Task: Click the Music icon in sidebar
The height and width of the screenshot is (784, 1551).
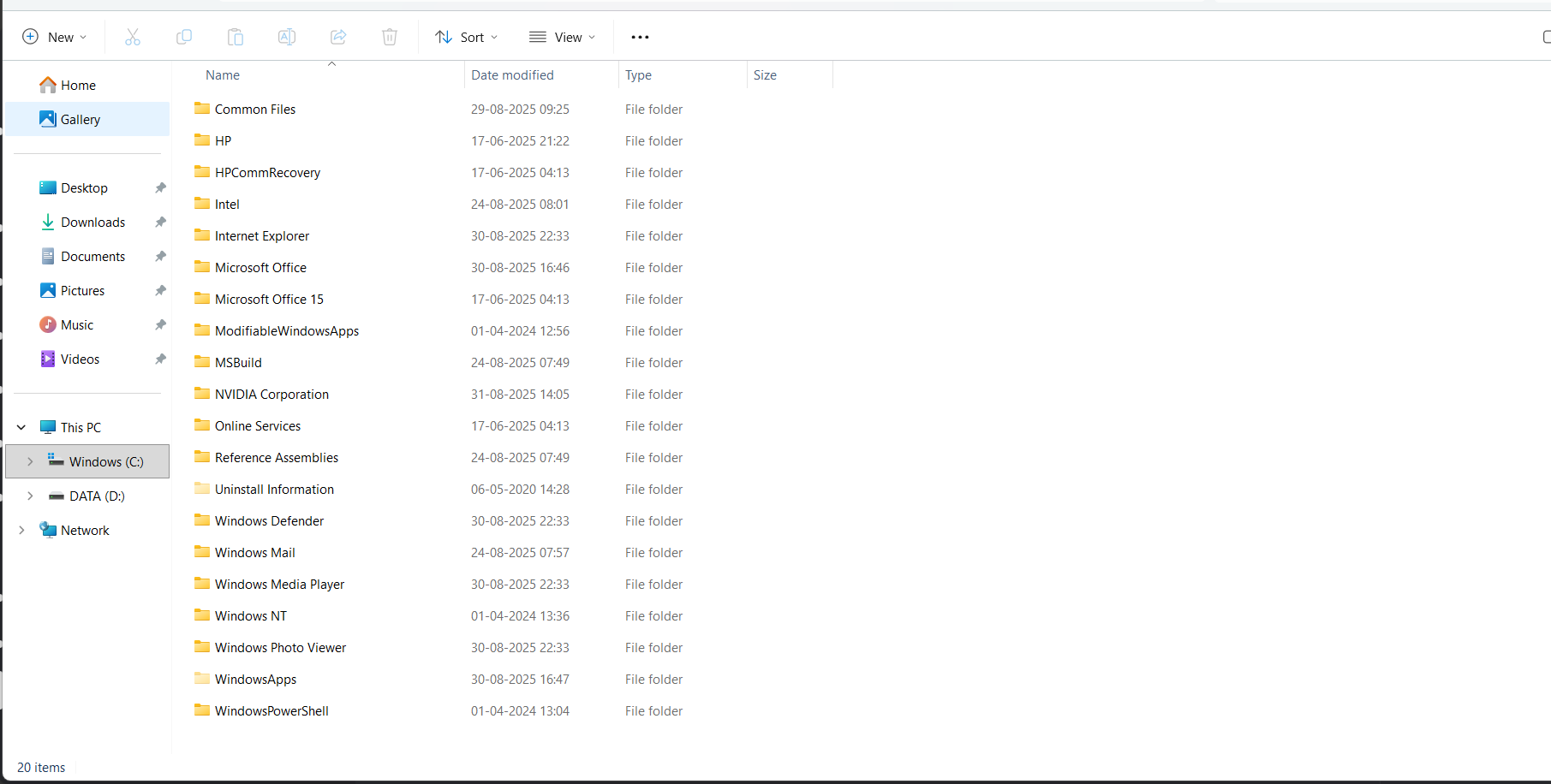Action: pyautogui.click(x=48, y=324)
